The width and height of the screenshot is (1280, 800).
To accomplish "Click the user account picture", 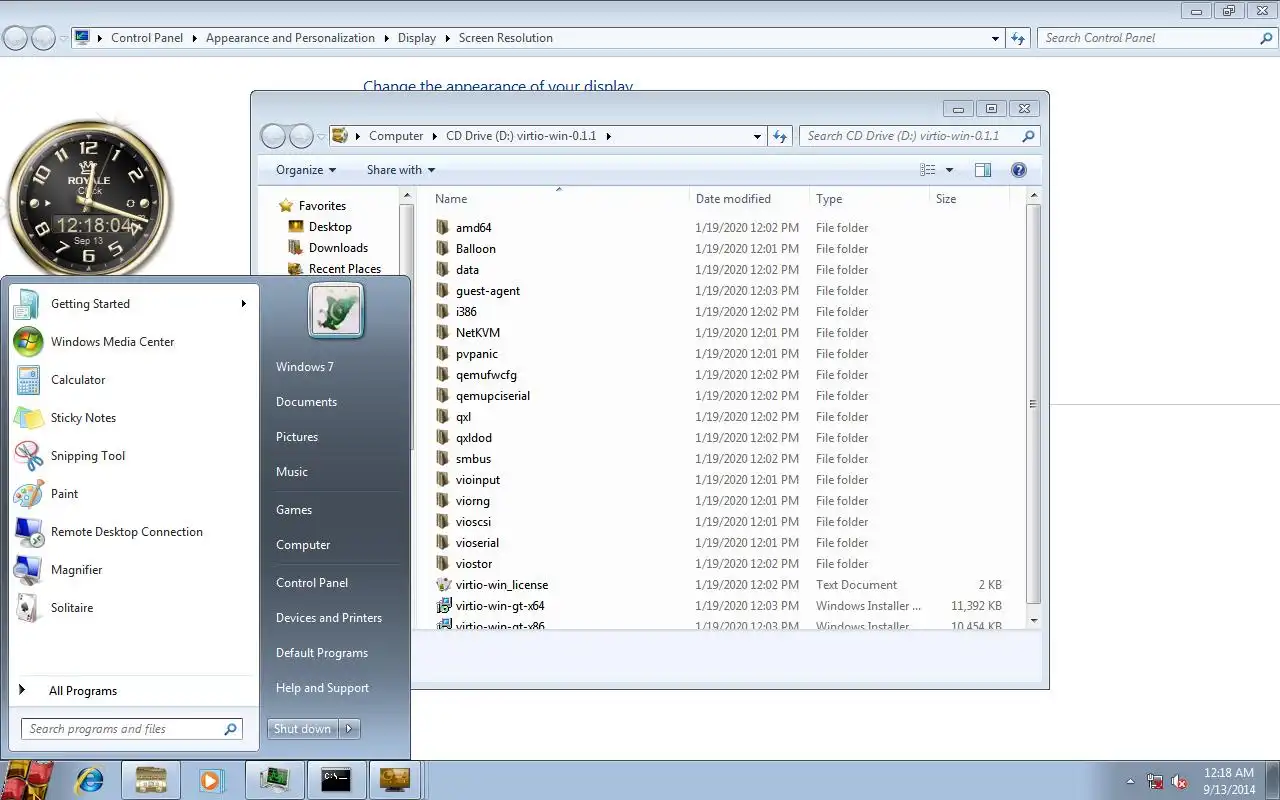I will click(336, 310).
